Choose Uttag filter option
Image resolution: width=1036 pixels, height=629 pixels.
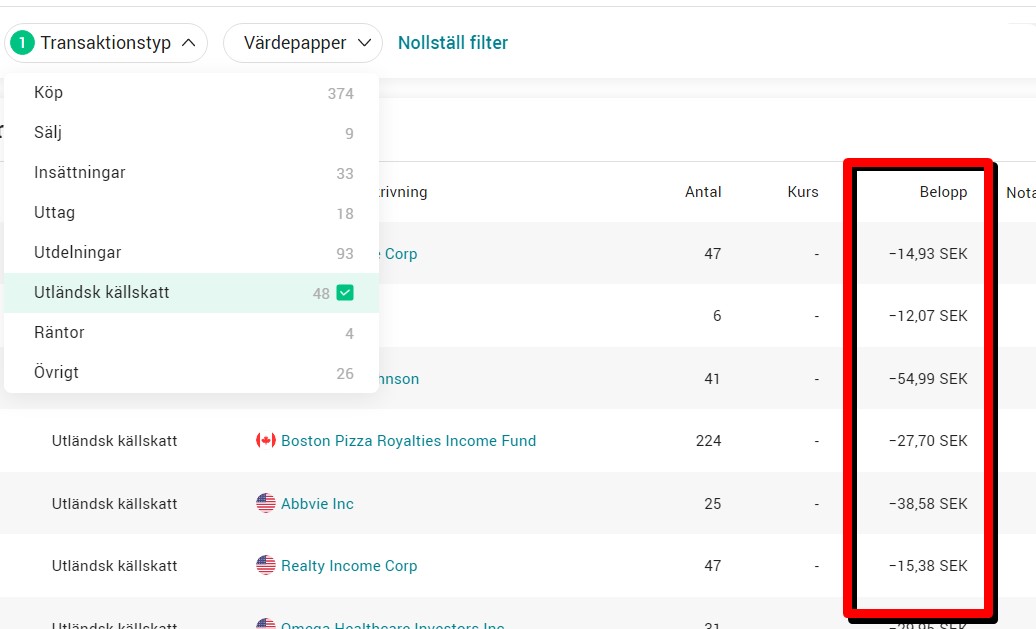click(192, 213)
